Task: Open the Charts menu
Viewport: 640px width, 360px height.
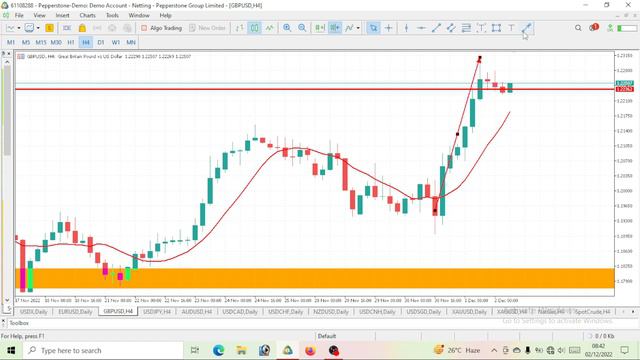Action: [87, 15]
